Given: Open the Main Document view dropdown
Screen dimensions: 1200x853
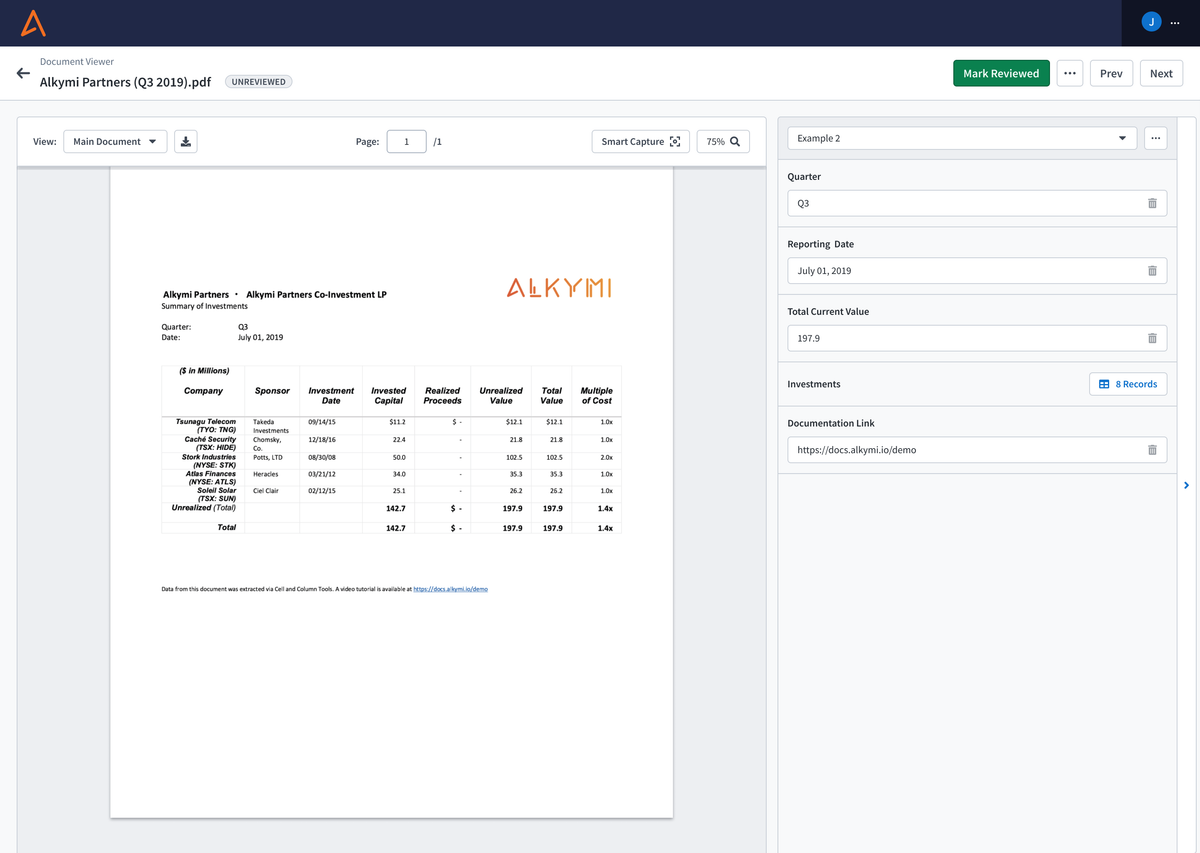Looking at the screenshot, I should [x=115, y=142].
